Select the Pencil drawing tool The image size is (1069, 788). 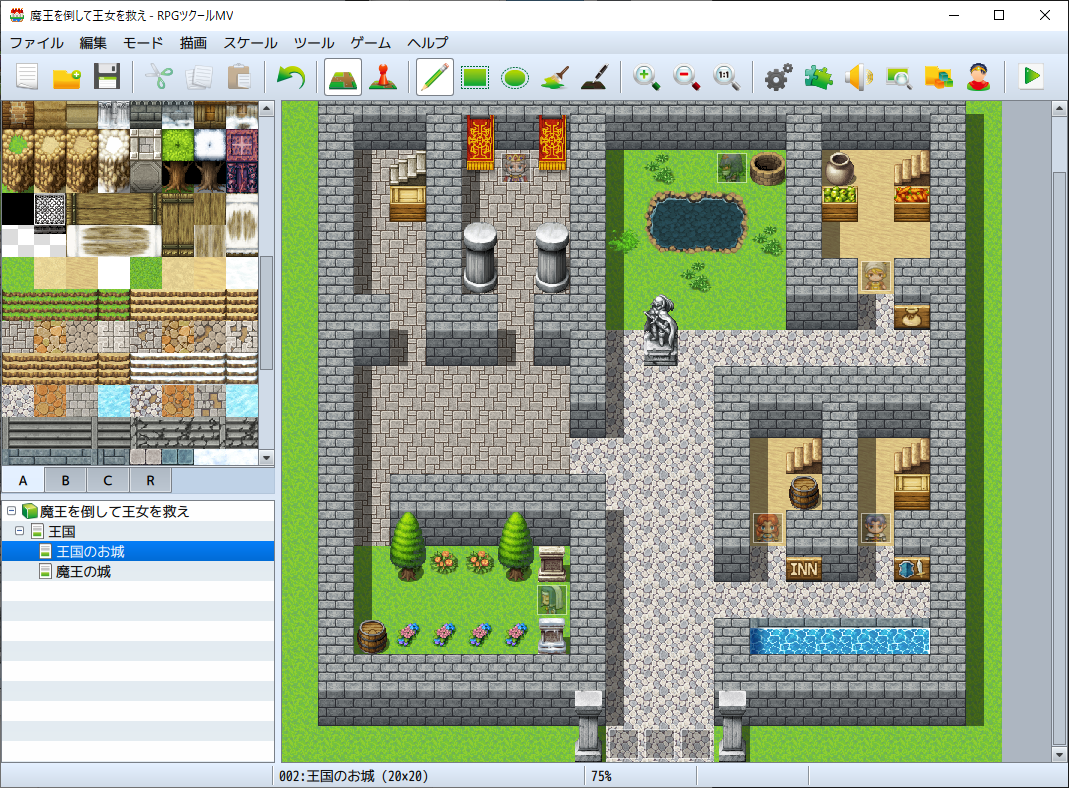pyautogui.click(x=434, y=76)
